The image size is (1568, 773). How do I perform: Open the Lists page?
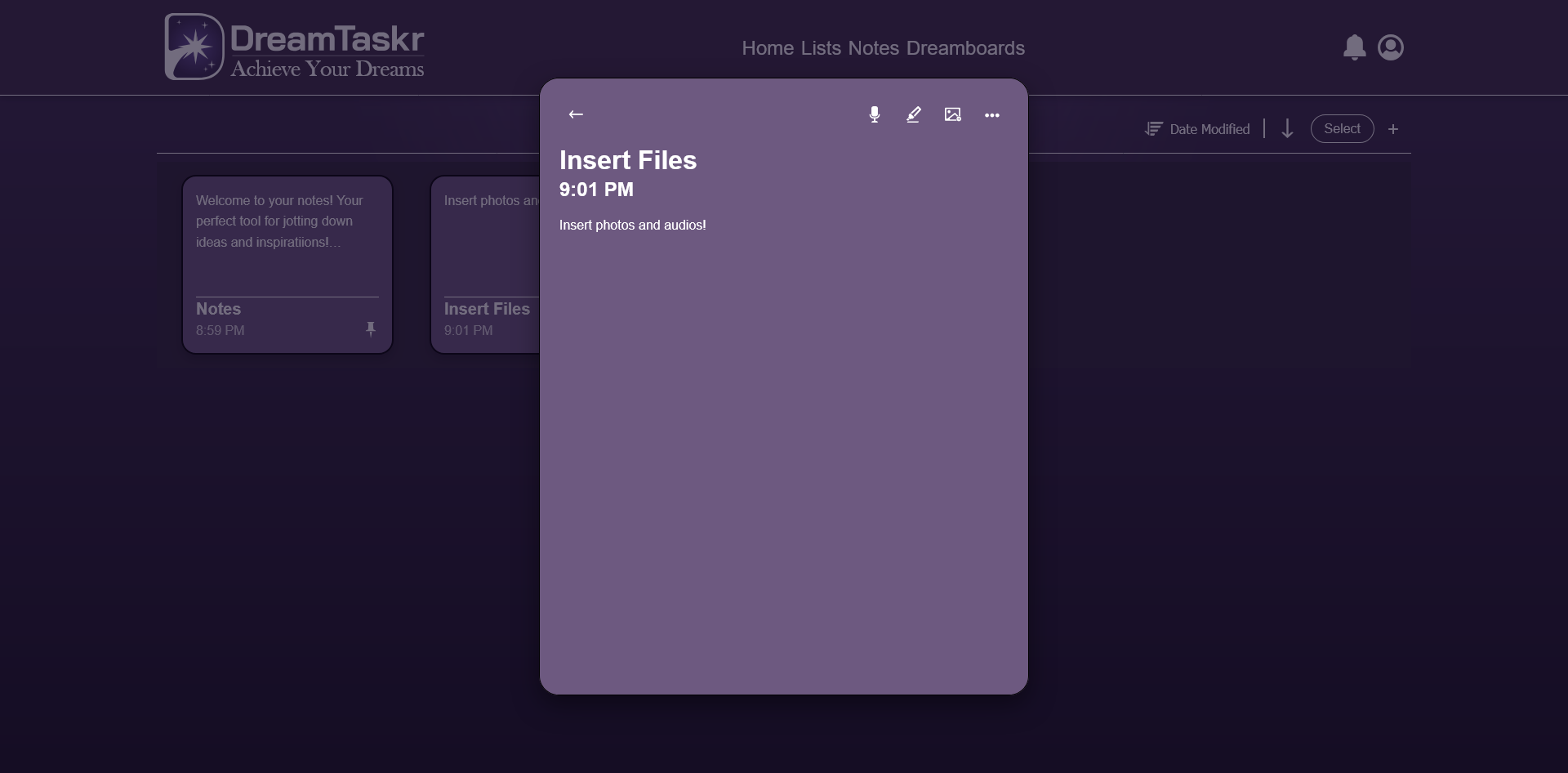[821, 48]
